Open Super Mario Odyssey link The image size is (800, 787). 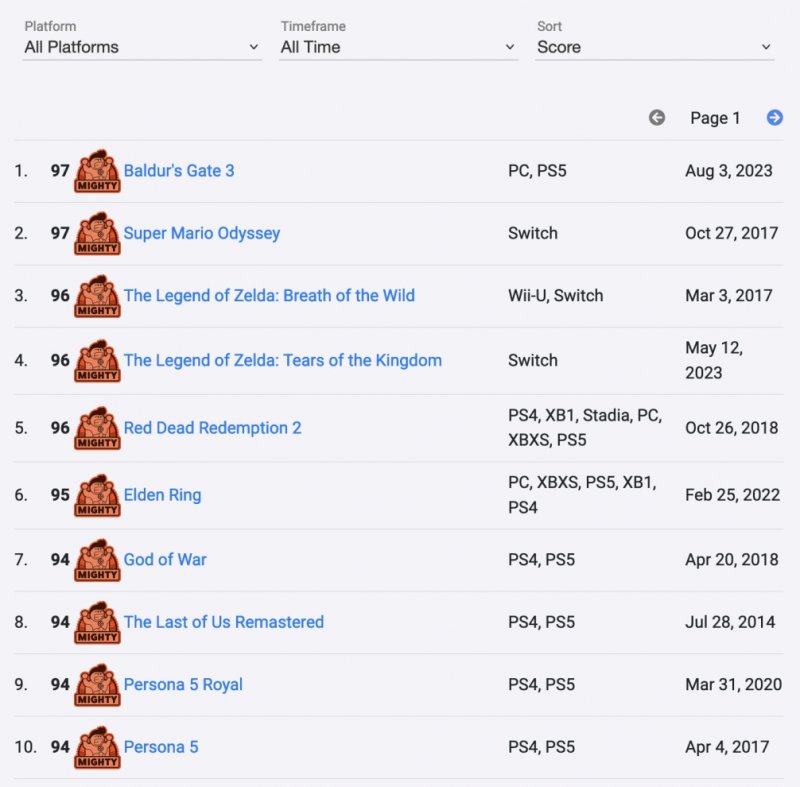[x=202, y=233]
